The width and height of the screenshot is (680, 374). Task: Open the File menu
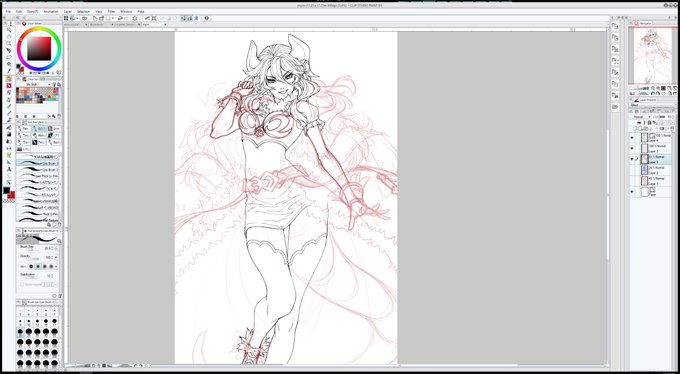click(8, 11)
